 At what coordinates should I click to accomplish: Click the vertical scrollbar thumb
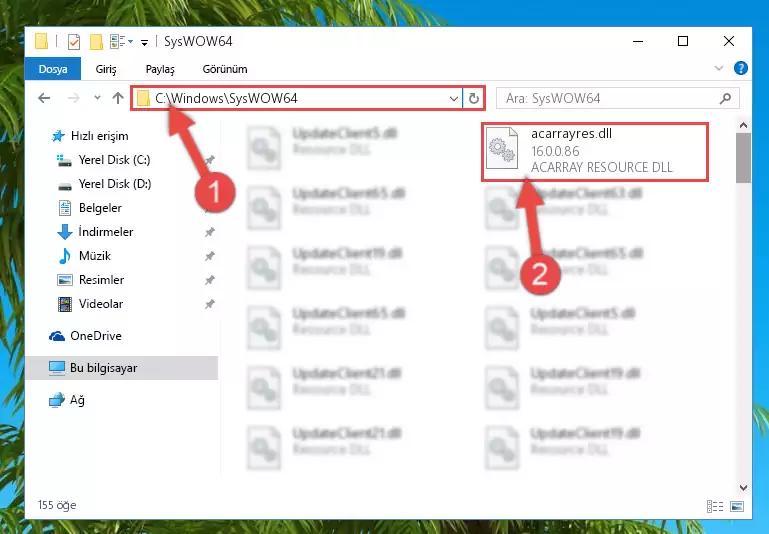pos(743,158)
